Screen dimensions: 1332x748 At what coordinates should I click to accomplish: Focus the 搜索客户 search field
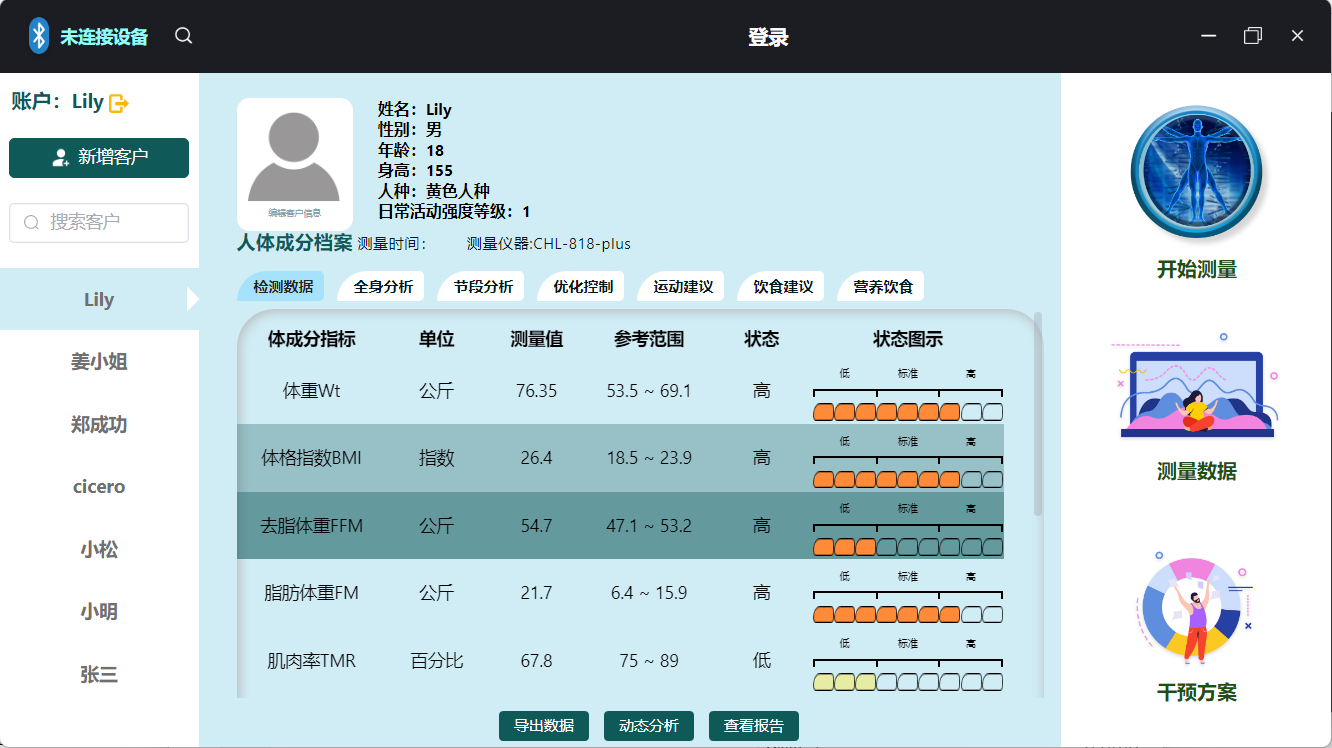click(99, 223)
